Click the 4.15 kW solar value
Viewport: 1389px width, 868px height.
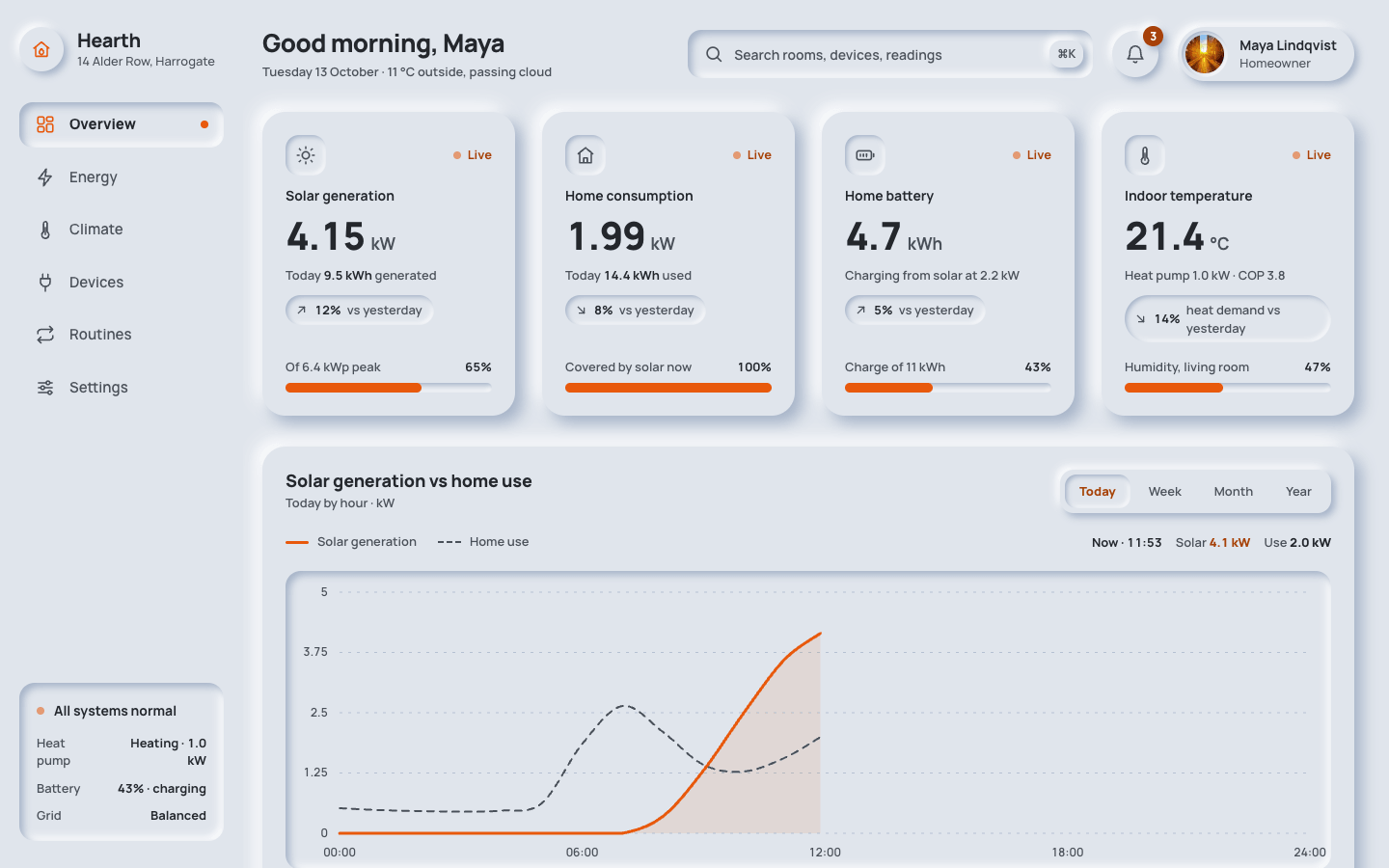point(340,236)
